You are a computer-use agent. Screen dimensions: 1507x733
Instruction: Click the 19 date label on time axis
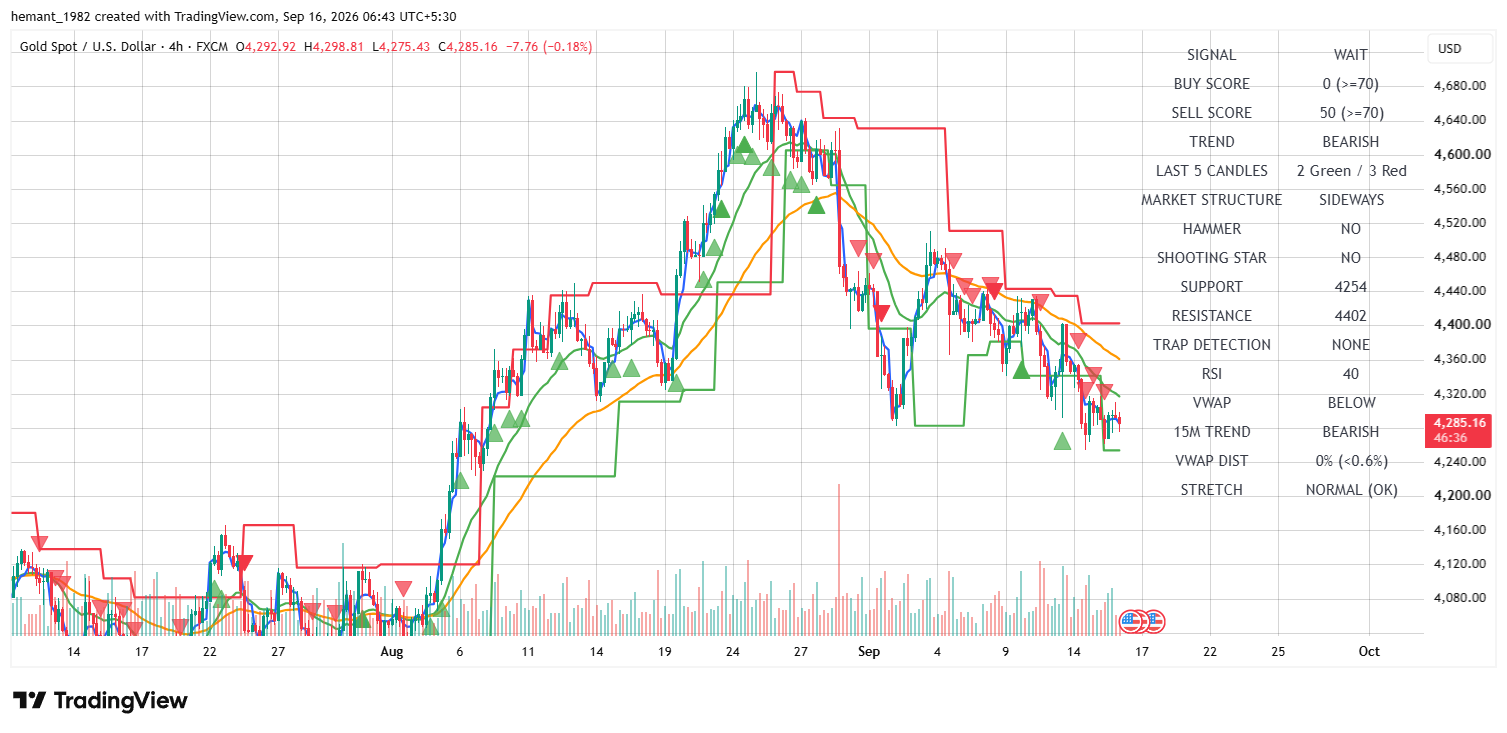664,651
